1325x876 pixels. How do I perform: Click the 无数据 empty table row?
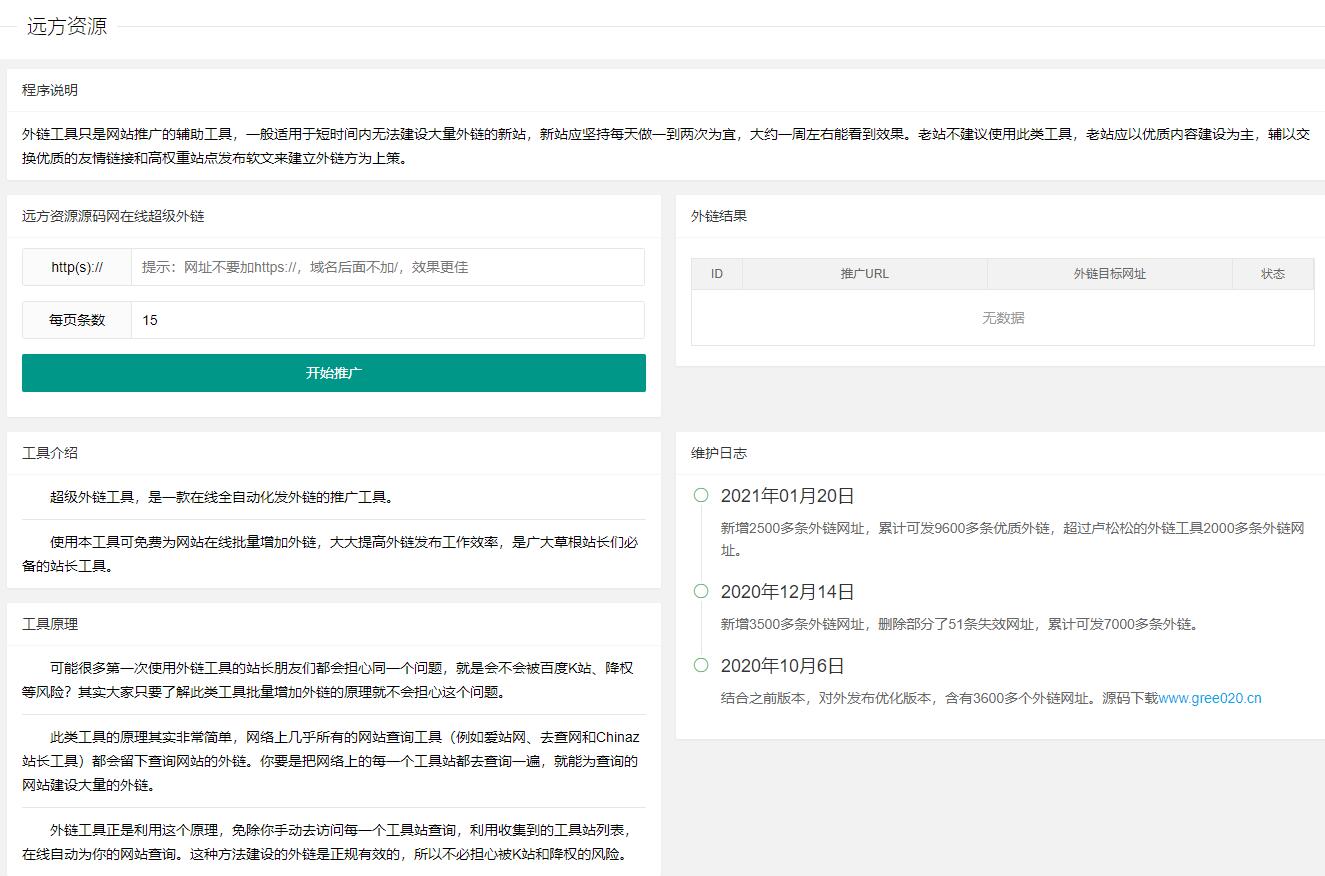pos(1002,318)
